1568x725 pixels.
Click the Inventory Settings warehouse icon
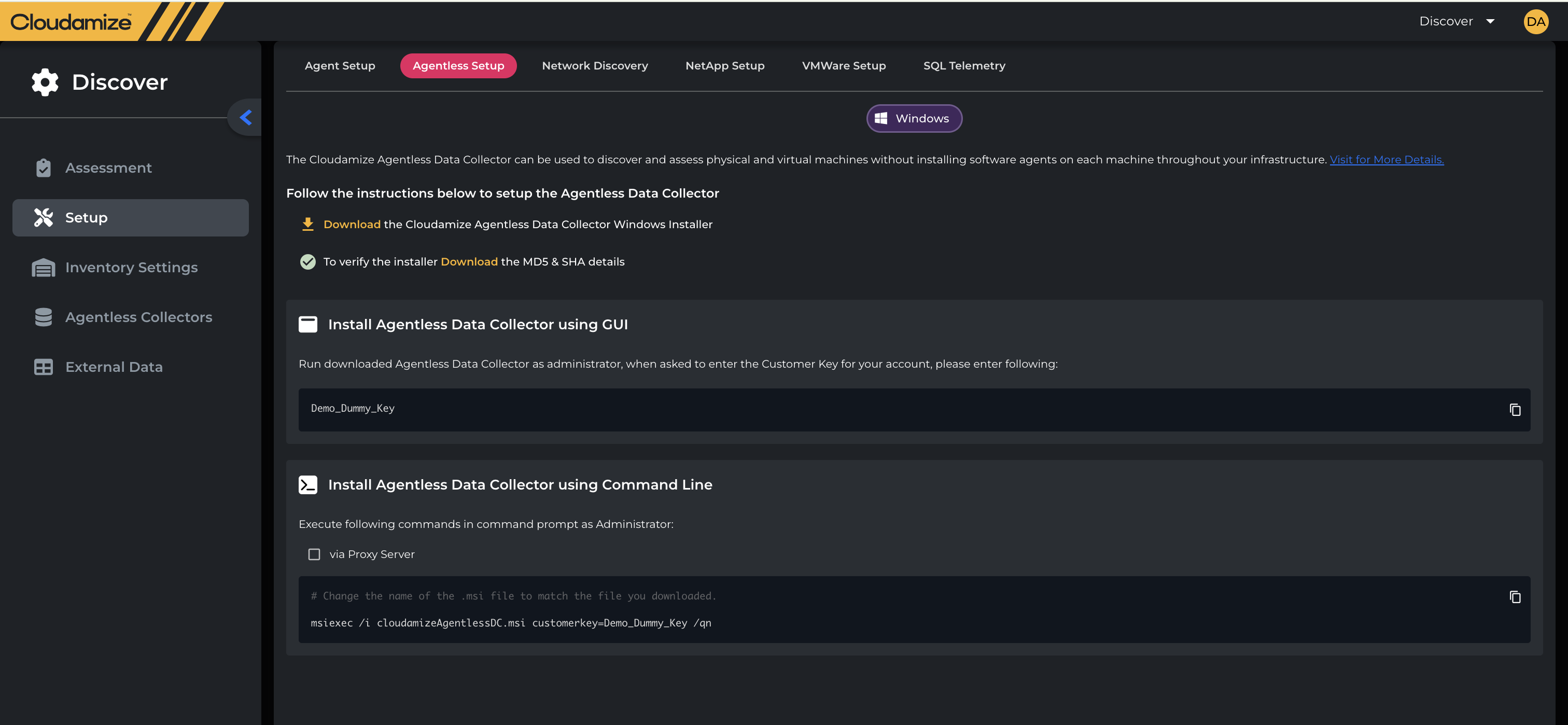click(x=43, y=267)
